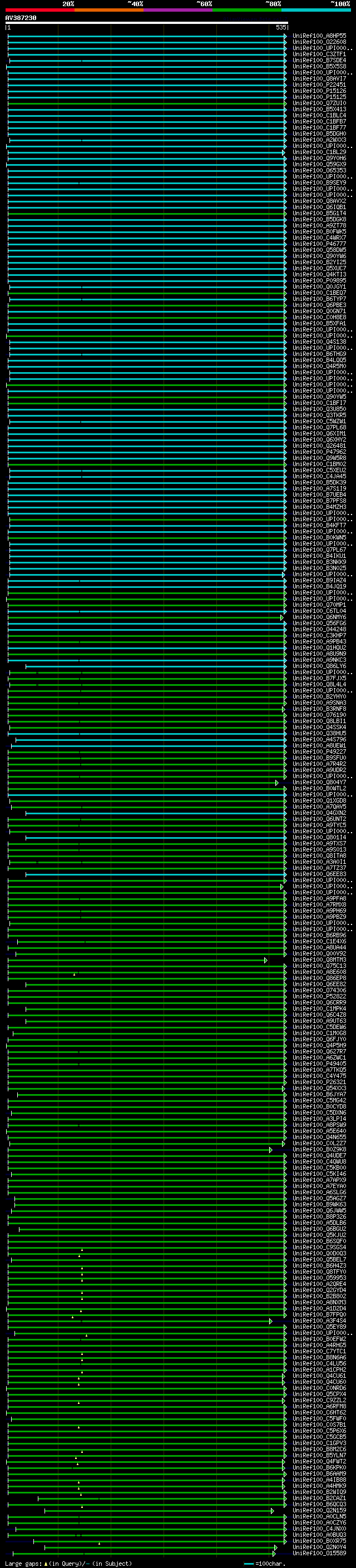Select the UniRef100_C1BF77 hit name
The width and height of the screenshot is (356, 1568).
319,128
